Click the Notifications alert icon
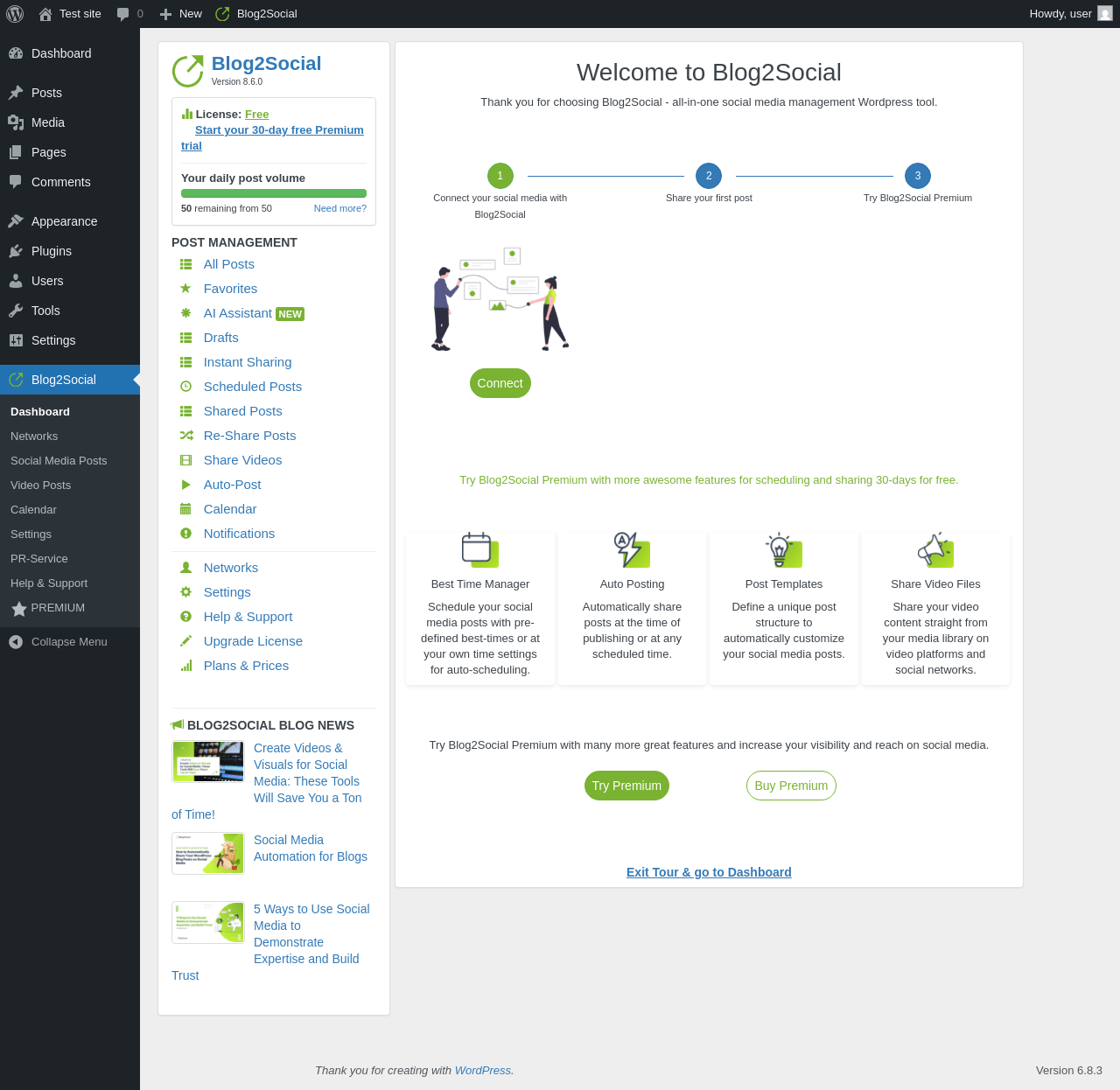Viewport: 1120px width, 1090px height. 185,534
